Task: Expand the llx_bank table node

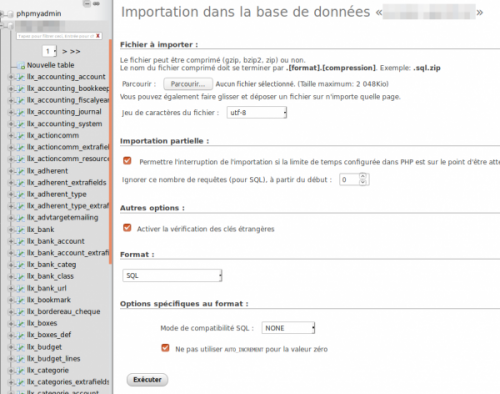Action: point(11,230)
